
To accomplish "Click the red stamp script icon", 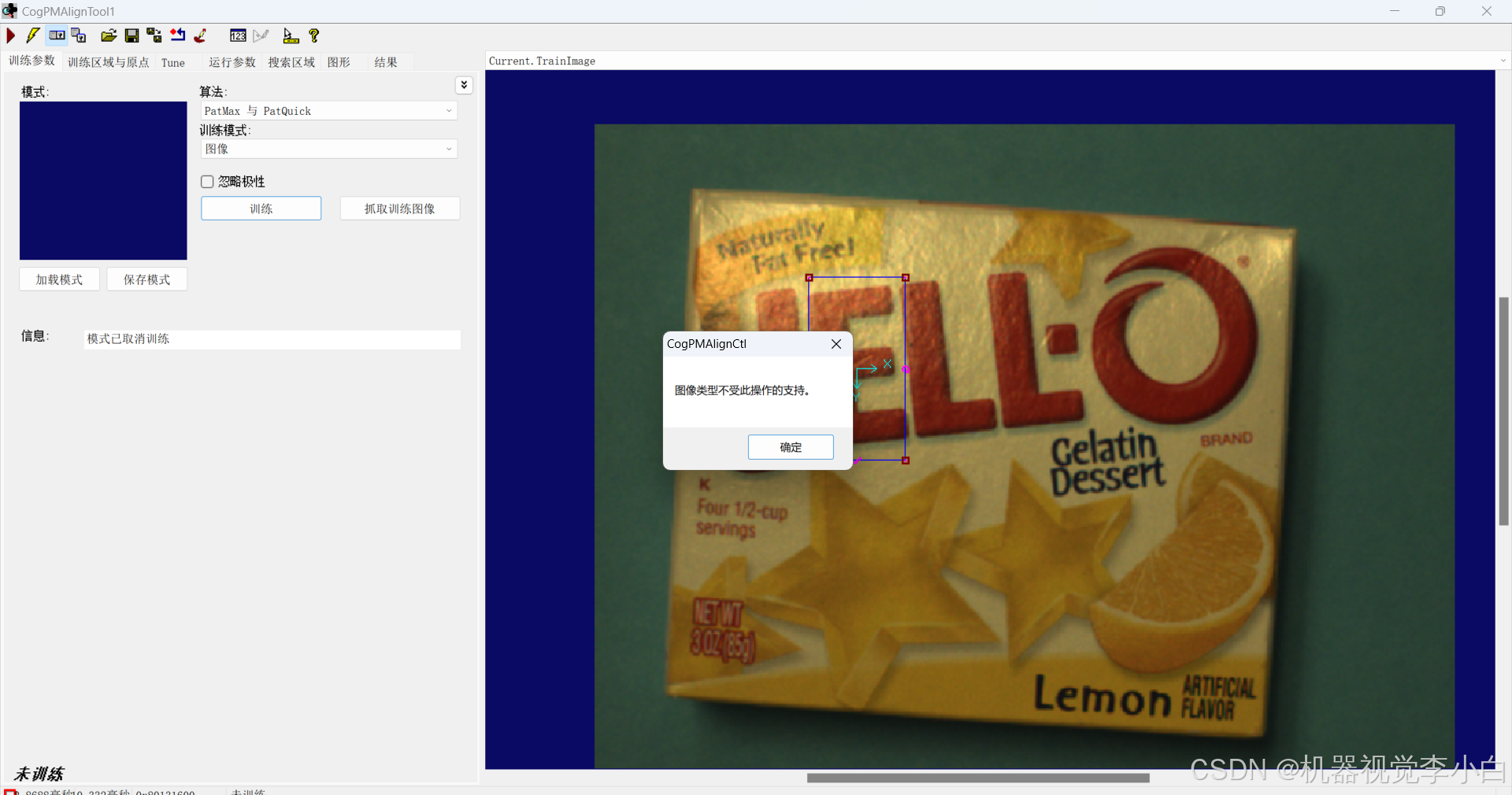I will point(201,35).
